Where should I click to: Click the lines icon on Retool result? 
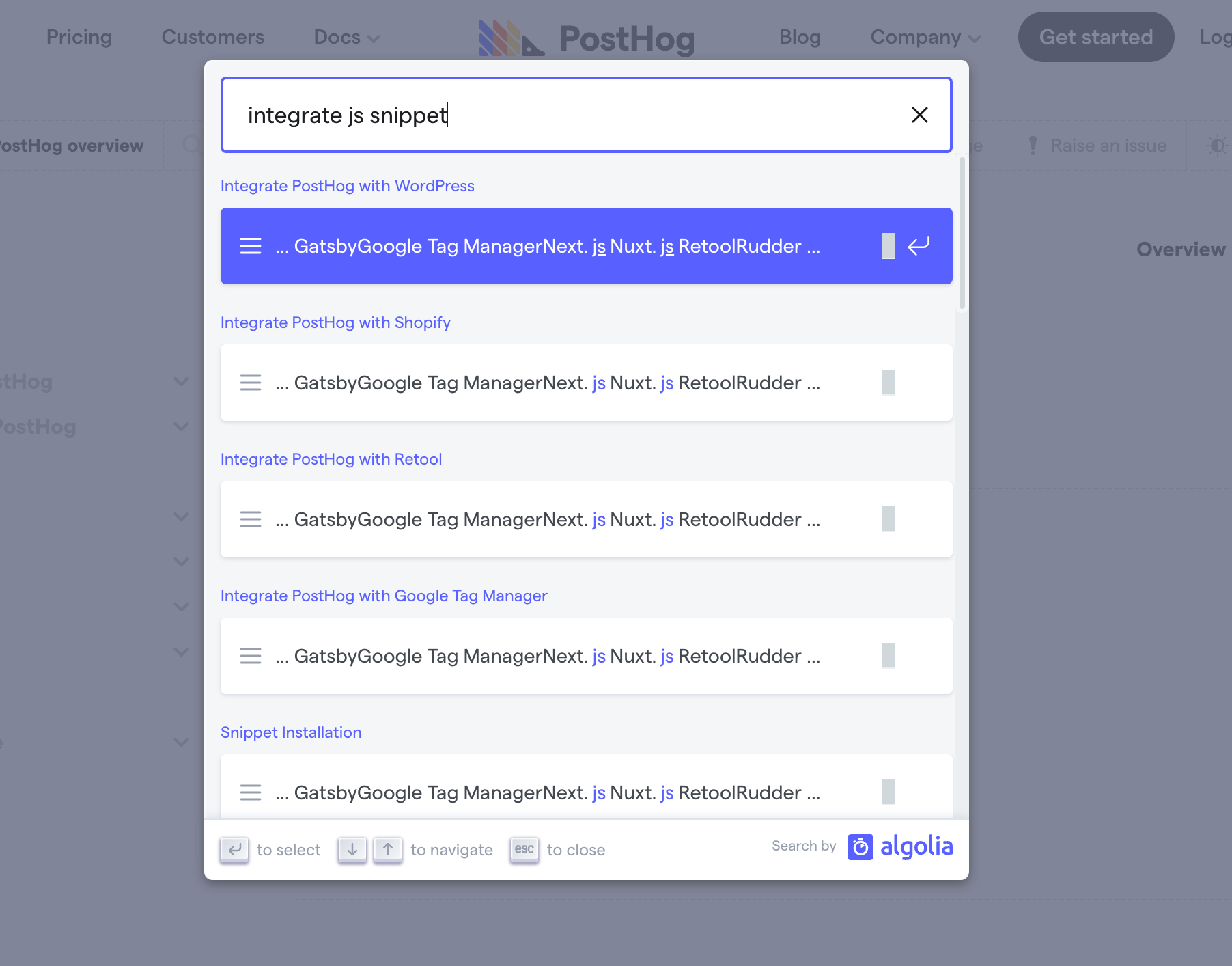pyautogui.click(x=251, y=519)
